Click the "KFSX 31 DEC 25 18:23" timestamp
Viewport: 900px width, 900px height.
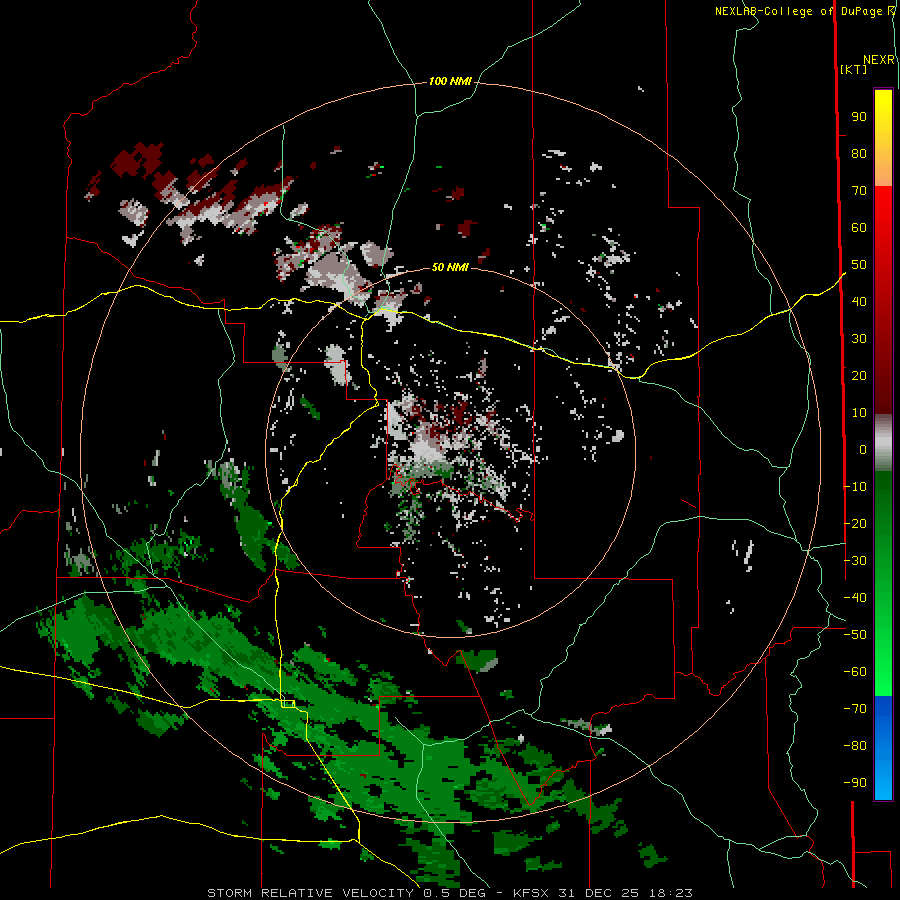(x=603, y=893)
